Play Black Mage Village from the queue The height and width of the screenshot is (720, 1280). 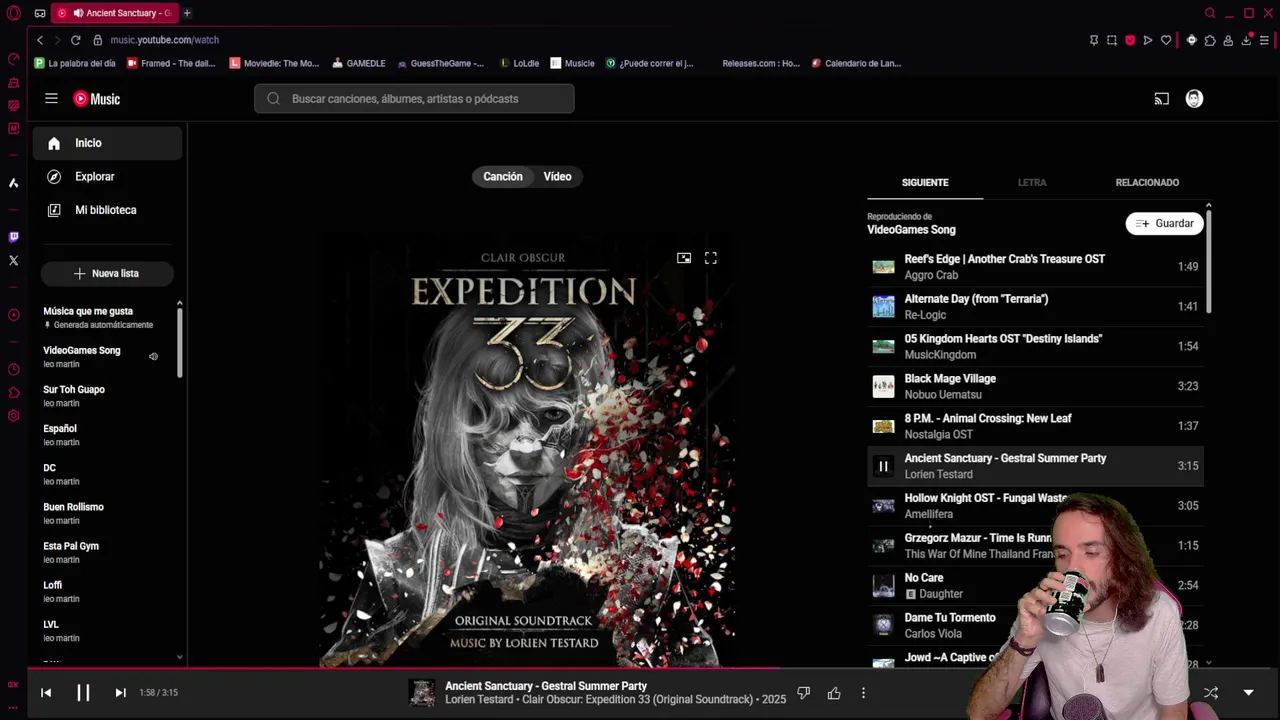[x=1035, y=386]
